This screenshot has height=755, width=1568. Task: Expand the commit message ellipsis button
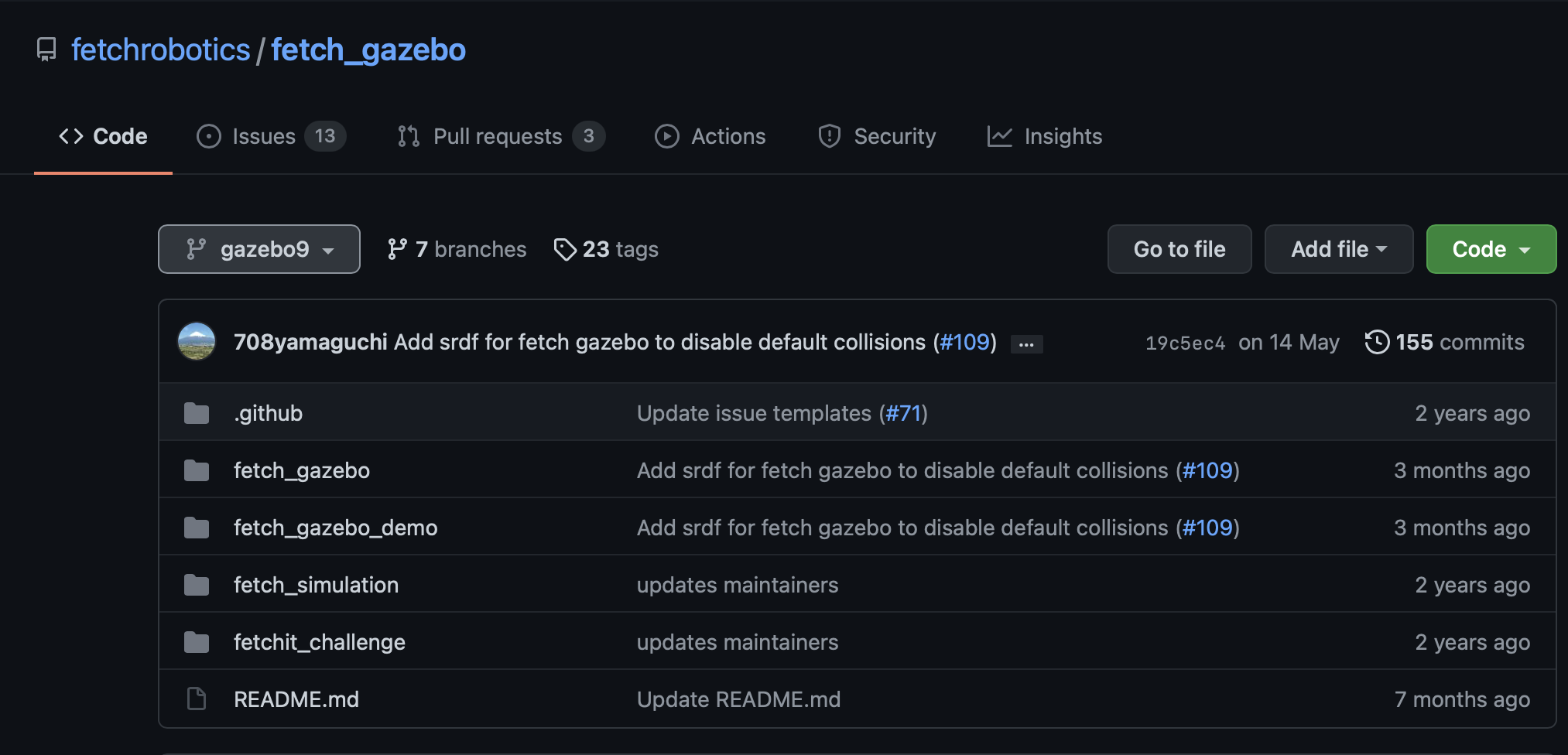(1026, 344)
